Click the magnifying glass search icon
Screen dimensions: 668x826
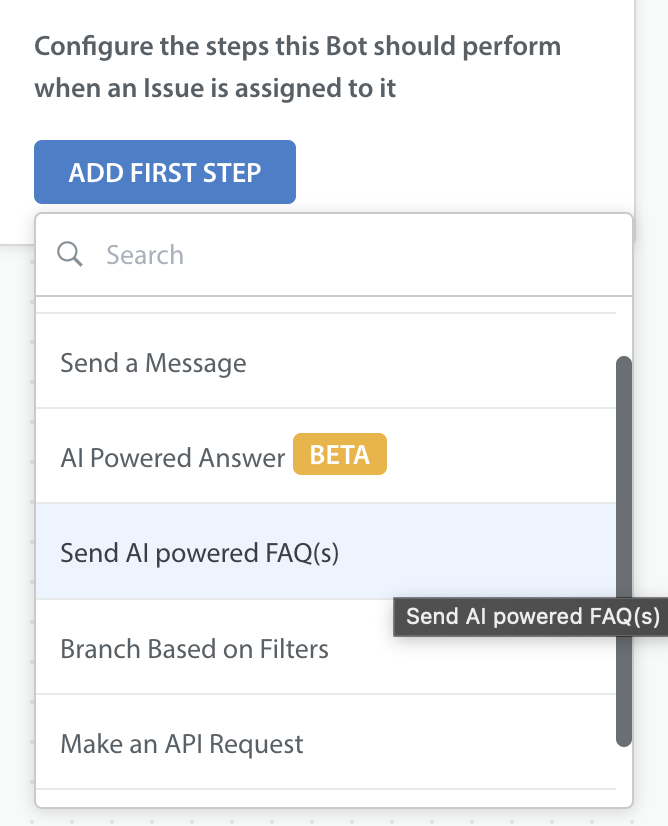[x=70, y=254]
